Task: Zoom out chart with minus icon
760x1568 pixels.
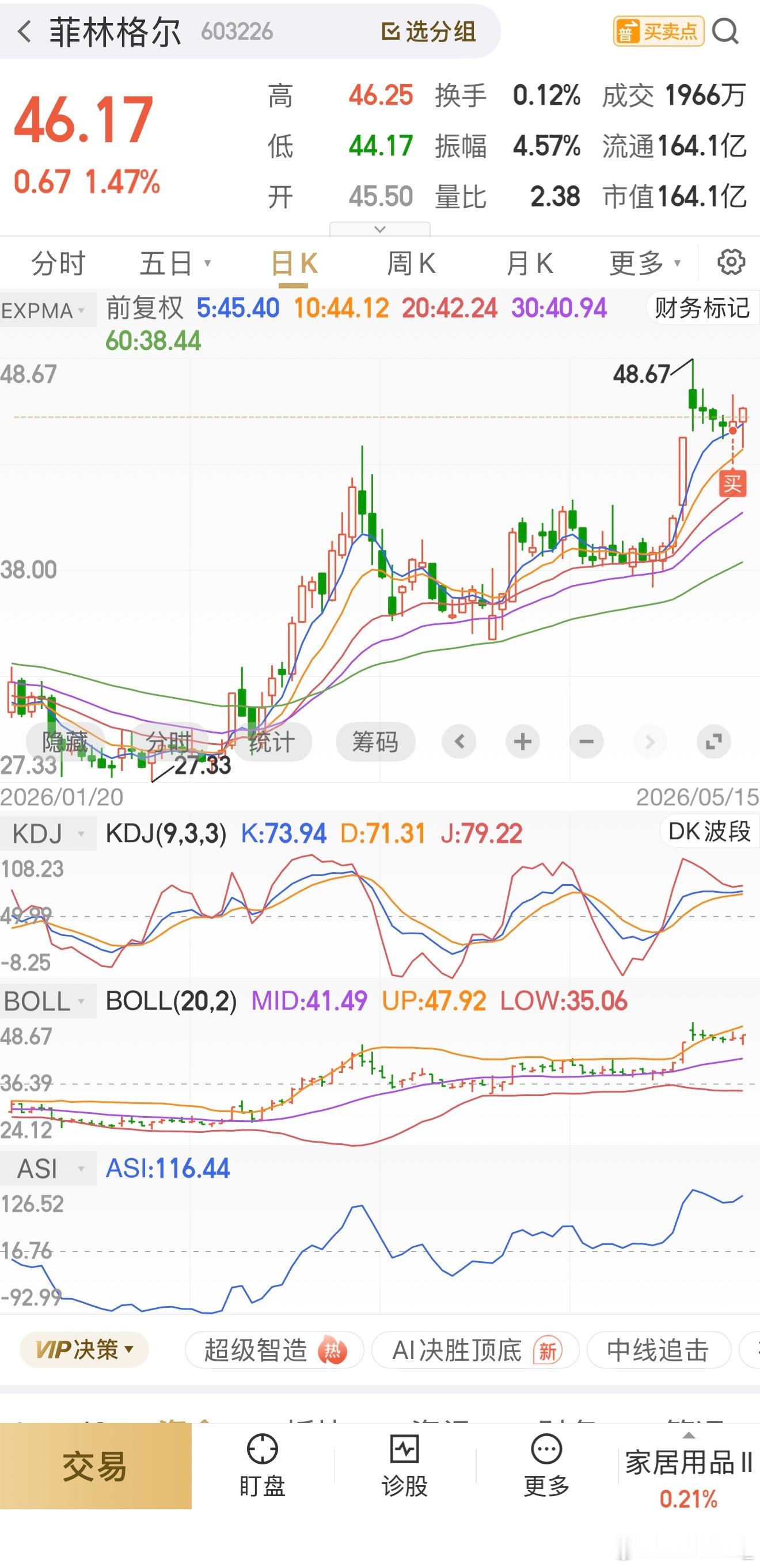Action: (x=587, y=741)
